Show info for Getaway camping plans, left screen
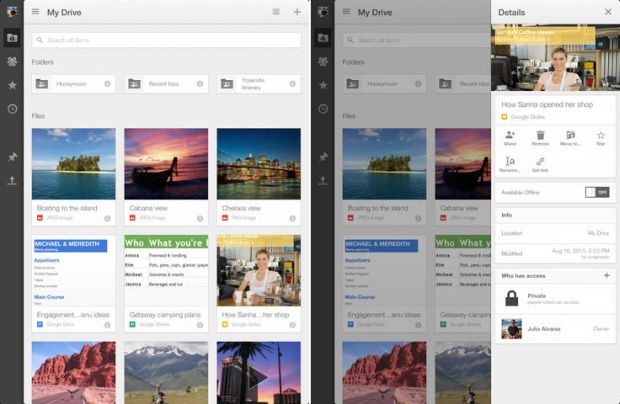This screenshot has width=620, height=404. pyautogui.click(x=200, y=325)
